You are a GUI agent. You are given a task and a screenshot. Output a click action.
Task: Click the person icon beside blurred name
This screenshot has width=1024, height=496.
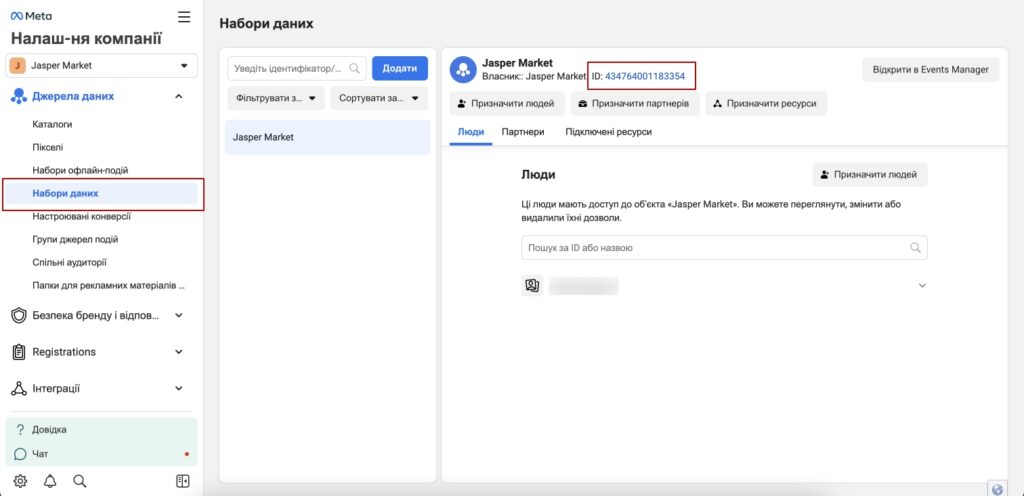(x=532, y=286)
